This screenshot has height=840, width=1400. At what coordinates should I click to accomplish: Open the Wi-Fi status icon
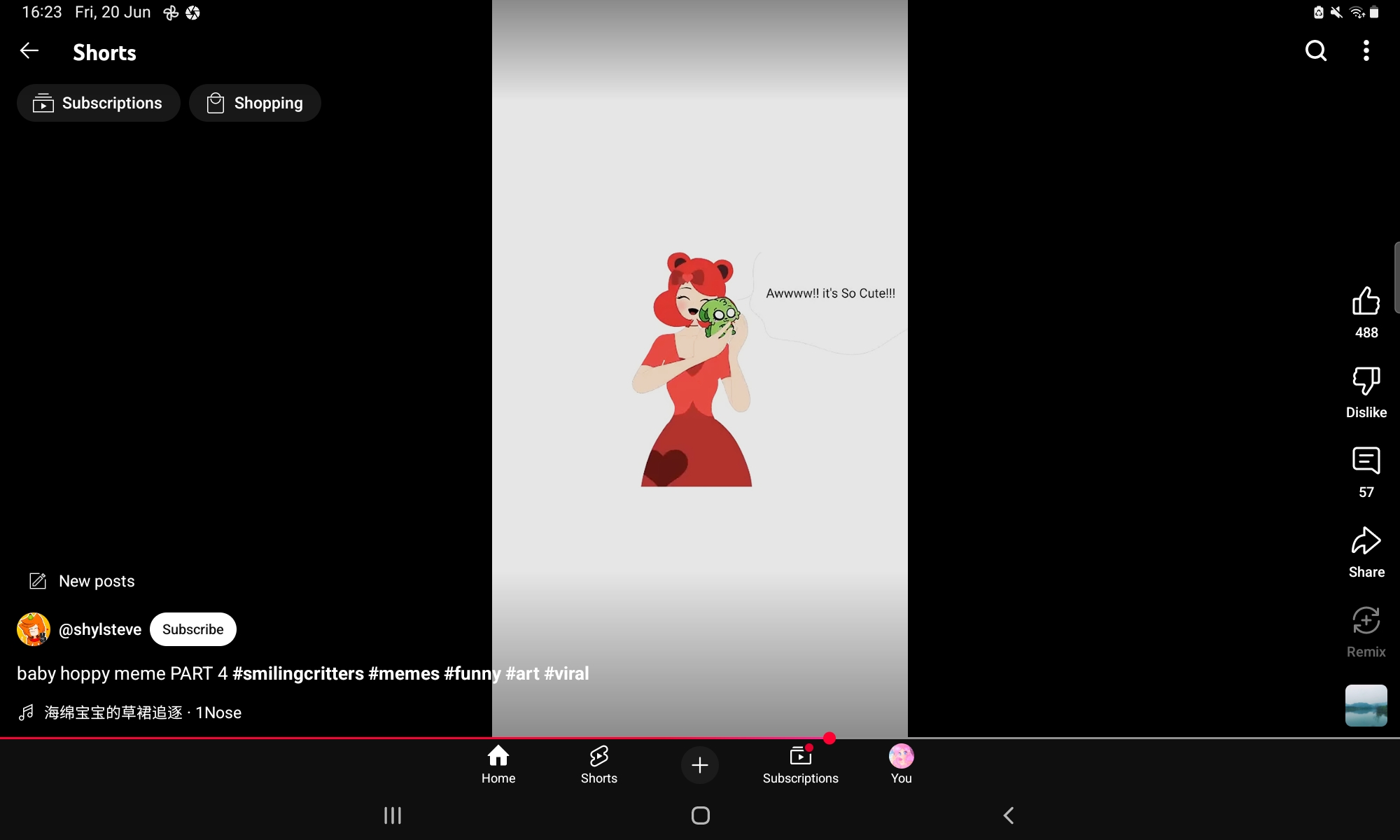(x=1357, y=13)
